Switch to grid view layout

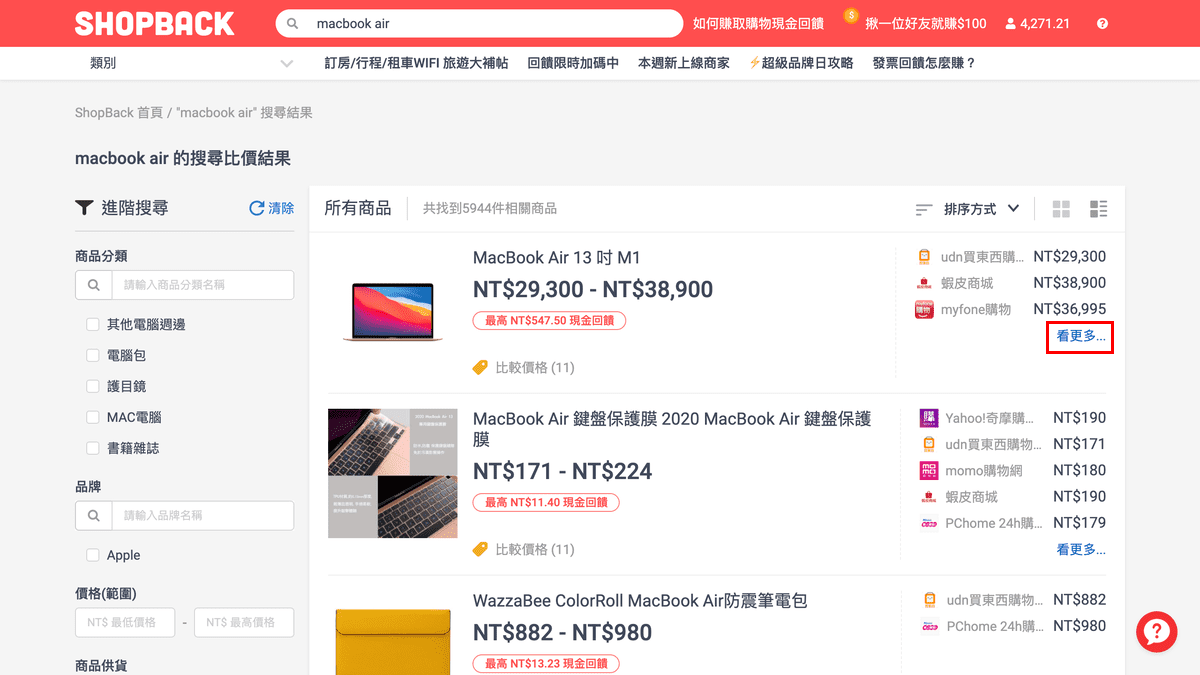click(1060, 208)
